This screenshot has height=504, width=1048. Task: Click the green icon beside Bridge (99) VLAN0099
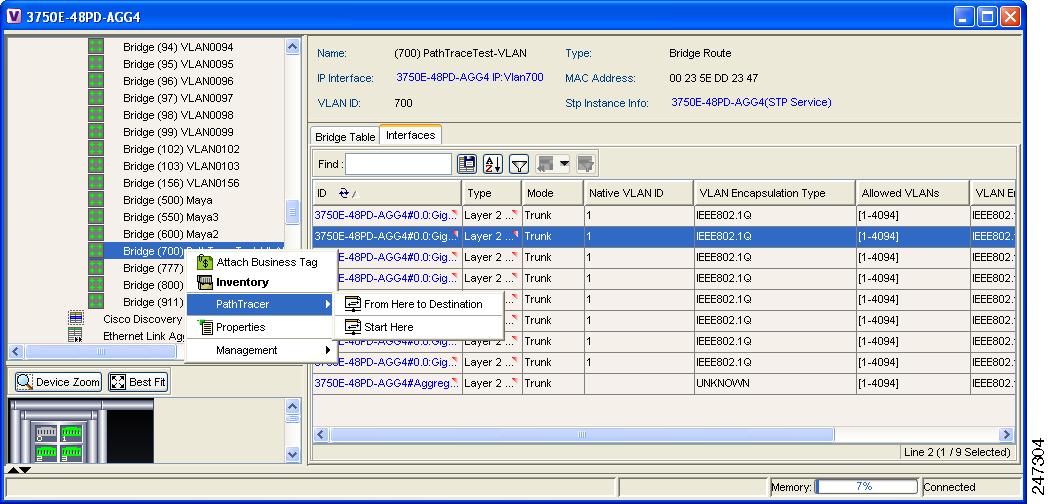(x=96, y=132)
